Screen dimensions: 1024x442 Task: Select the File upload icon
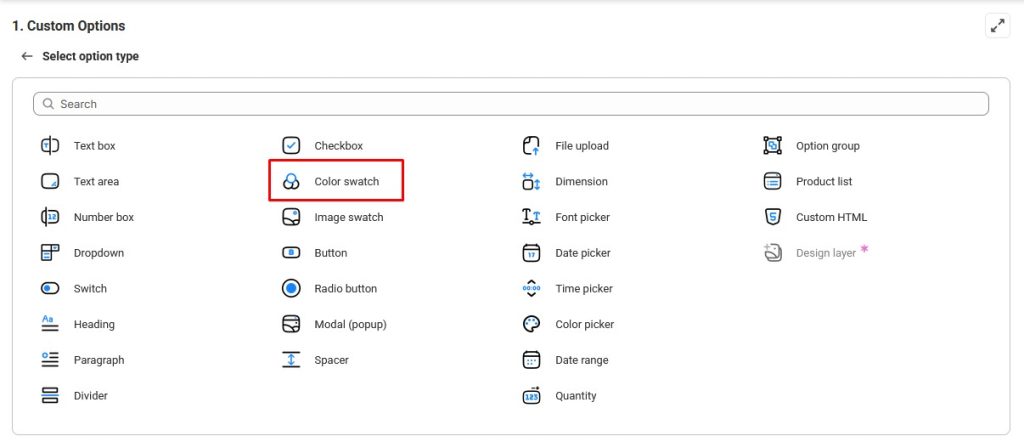[x=532, y=146]
